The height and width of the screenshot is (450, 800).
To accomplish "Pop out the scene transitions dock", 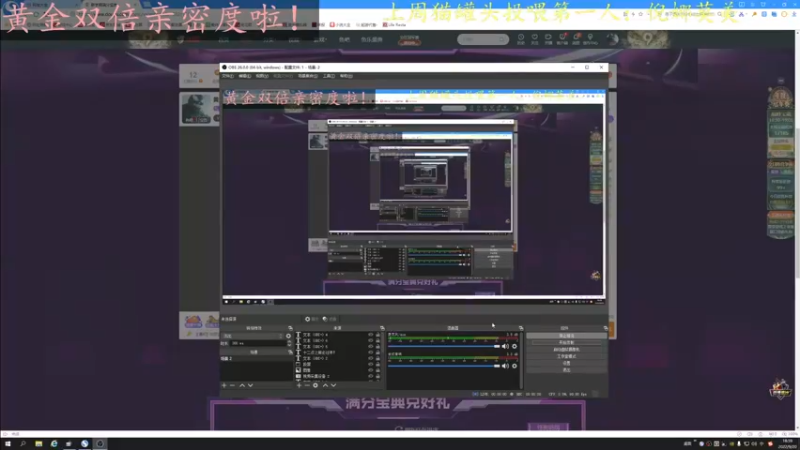I will coord(290,328).
